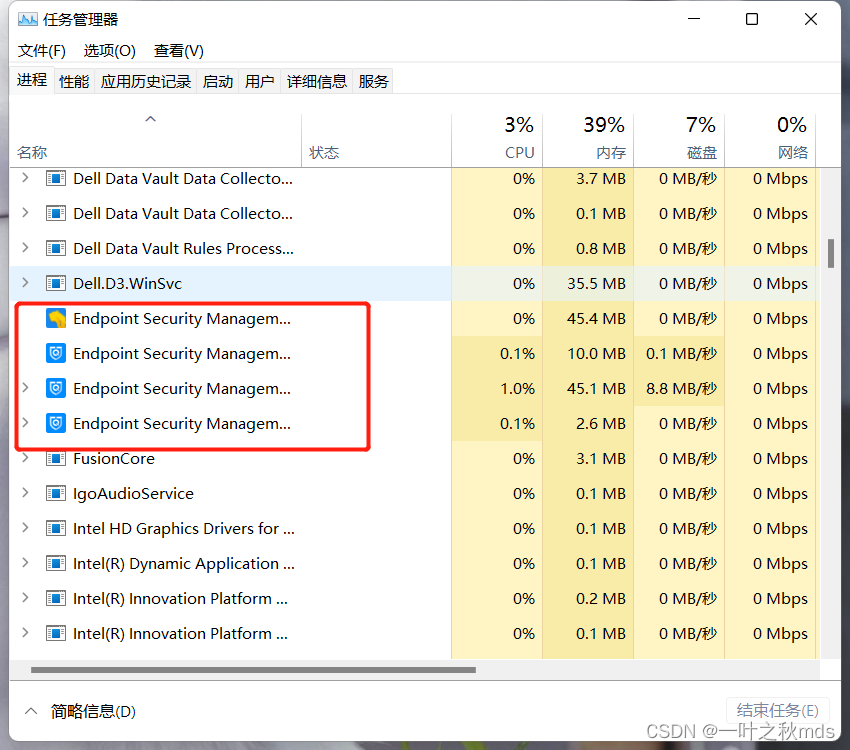
Task: Click icon of Intel Innovation Platform 0.2 MB row
Action: coord(56,598)
